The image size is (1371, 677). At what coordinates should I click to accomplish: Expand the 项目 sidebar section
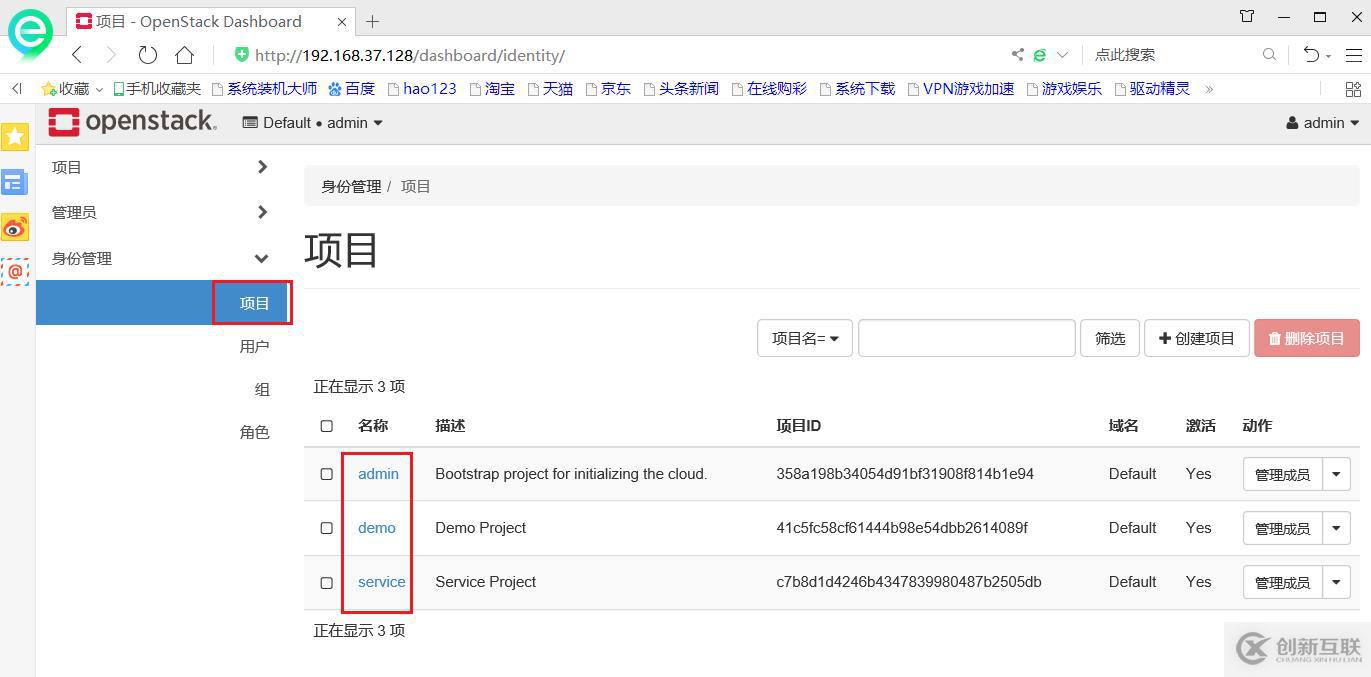pos(161,167)
